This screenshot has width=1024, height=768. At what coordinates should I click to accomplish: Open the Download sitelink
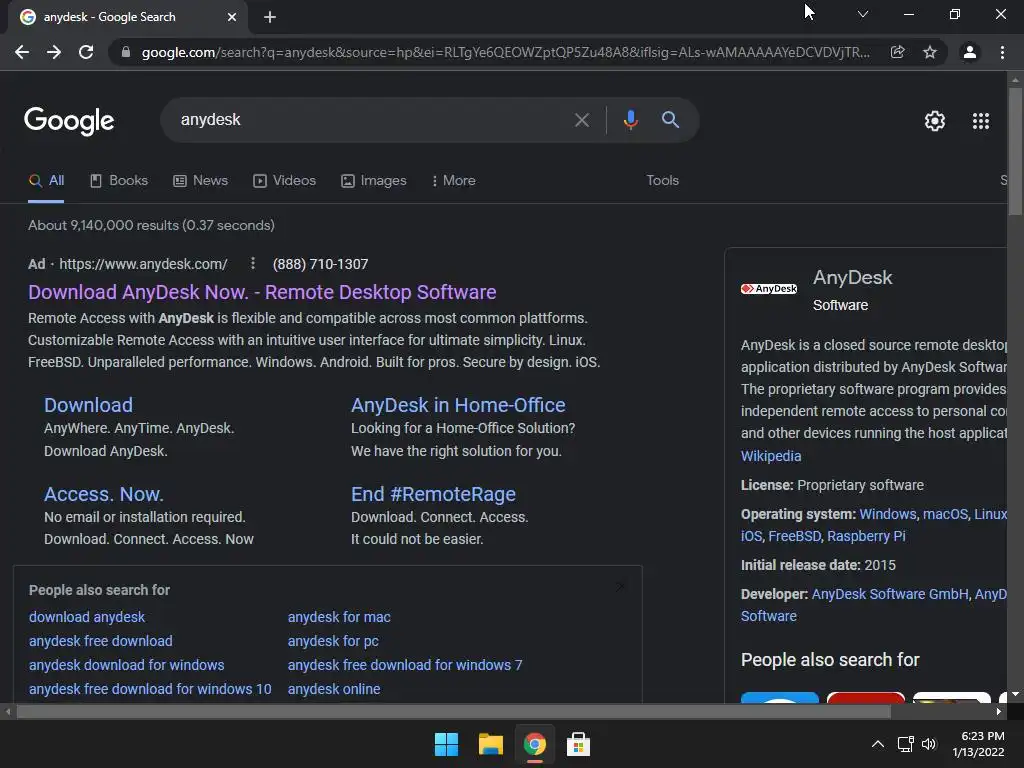click(x=88, y=405)
